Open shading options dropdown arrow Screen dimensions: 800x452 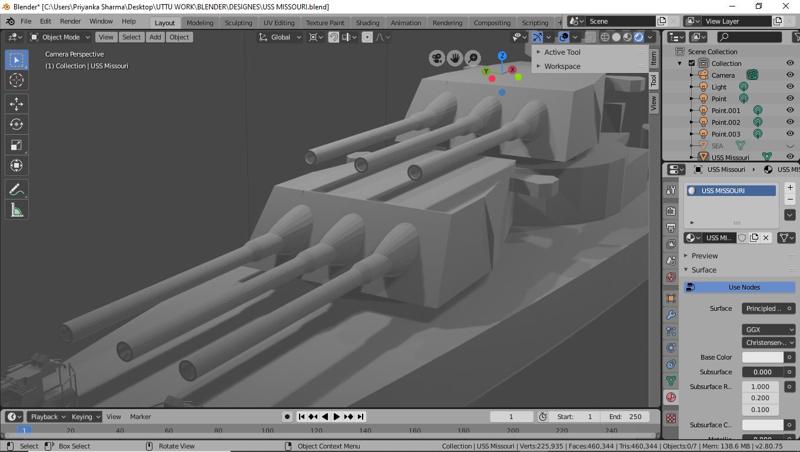point(650,37)
